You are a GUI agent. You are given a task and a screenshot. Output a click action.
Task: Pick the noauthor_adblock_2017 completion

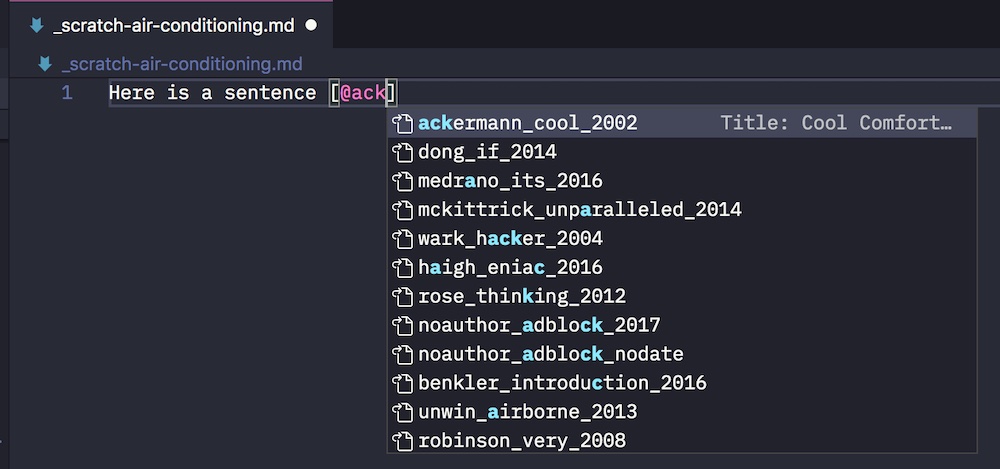click(x=682, y=325)
